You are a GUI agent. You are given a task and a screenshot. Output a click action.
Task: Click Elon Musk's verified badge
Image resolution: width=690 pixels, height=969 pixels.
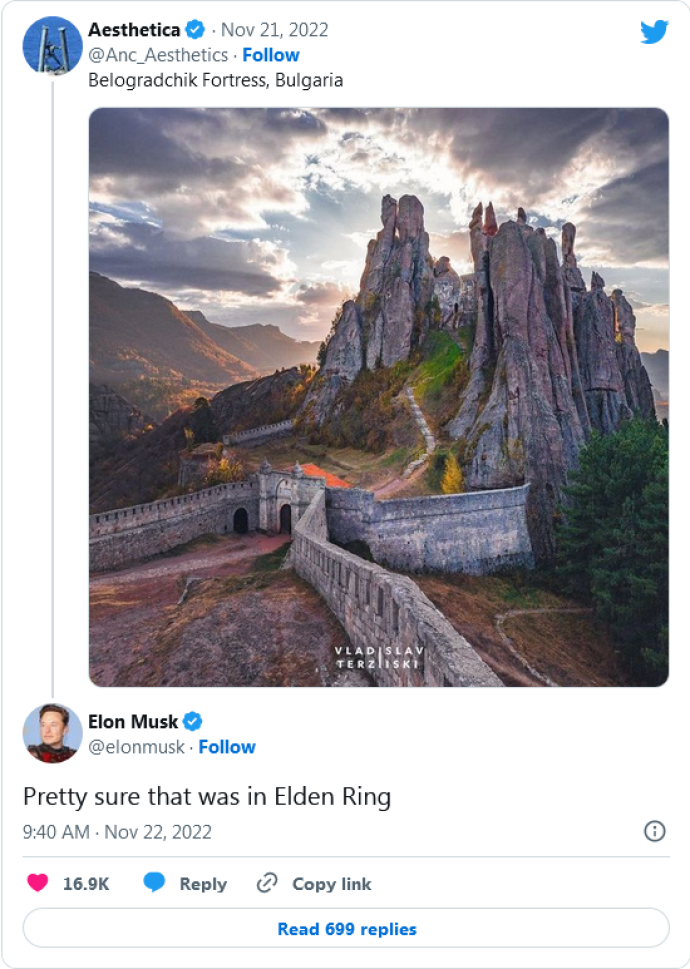point(193,721)
